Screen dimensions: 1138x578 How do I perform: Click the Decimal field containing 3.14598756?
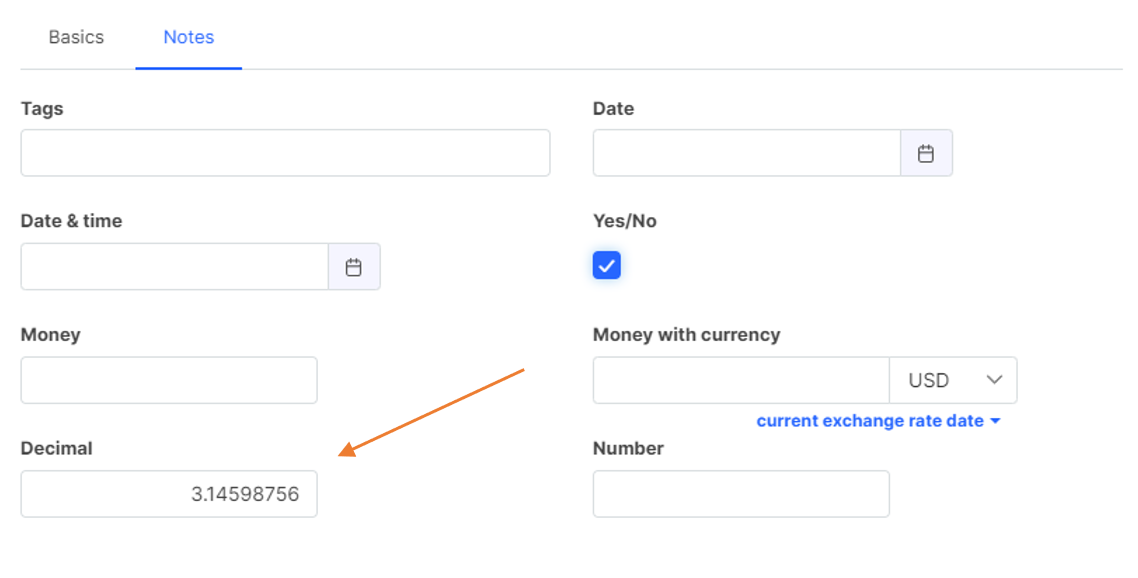169,494
